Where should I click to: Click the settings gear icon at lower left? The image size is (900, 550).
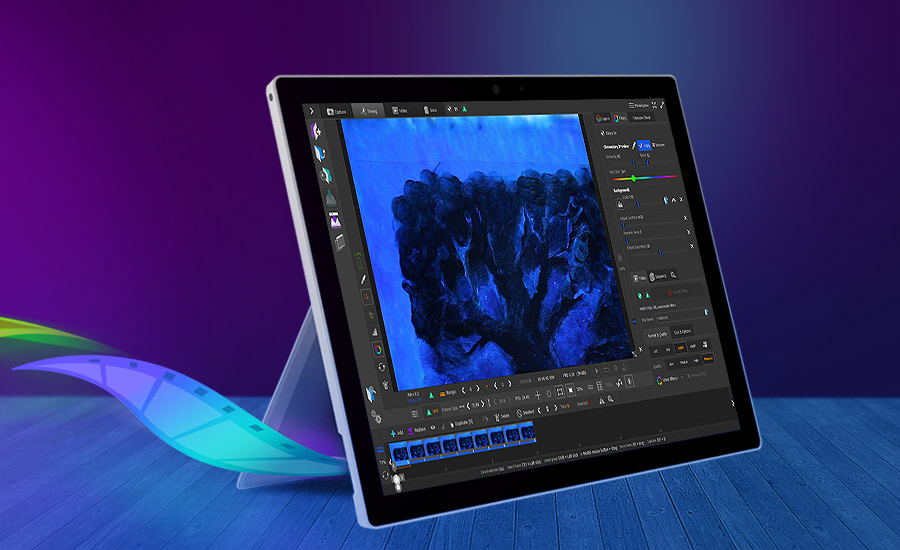[375, 416]
